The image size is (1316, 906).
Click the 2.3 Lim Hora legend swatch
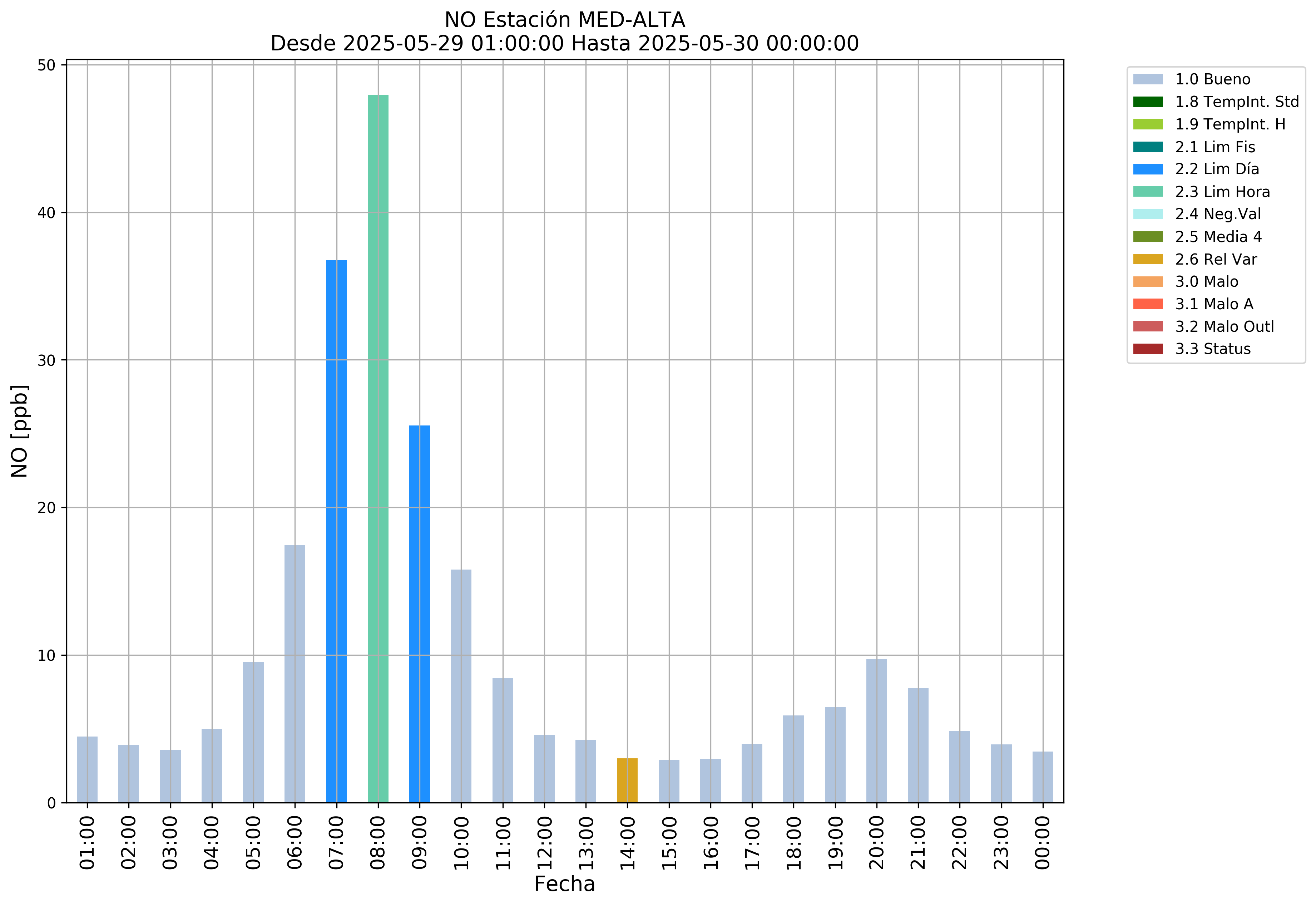point(1147,192)
